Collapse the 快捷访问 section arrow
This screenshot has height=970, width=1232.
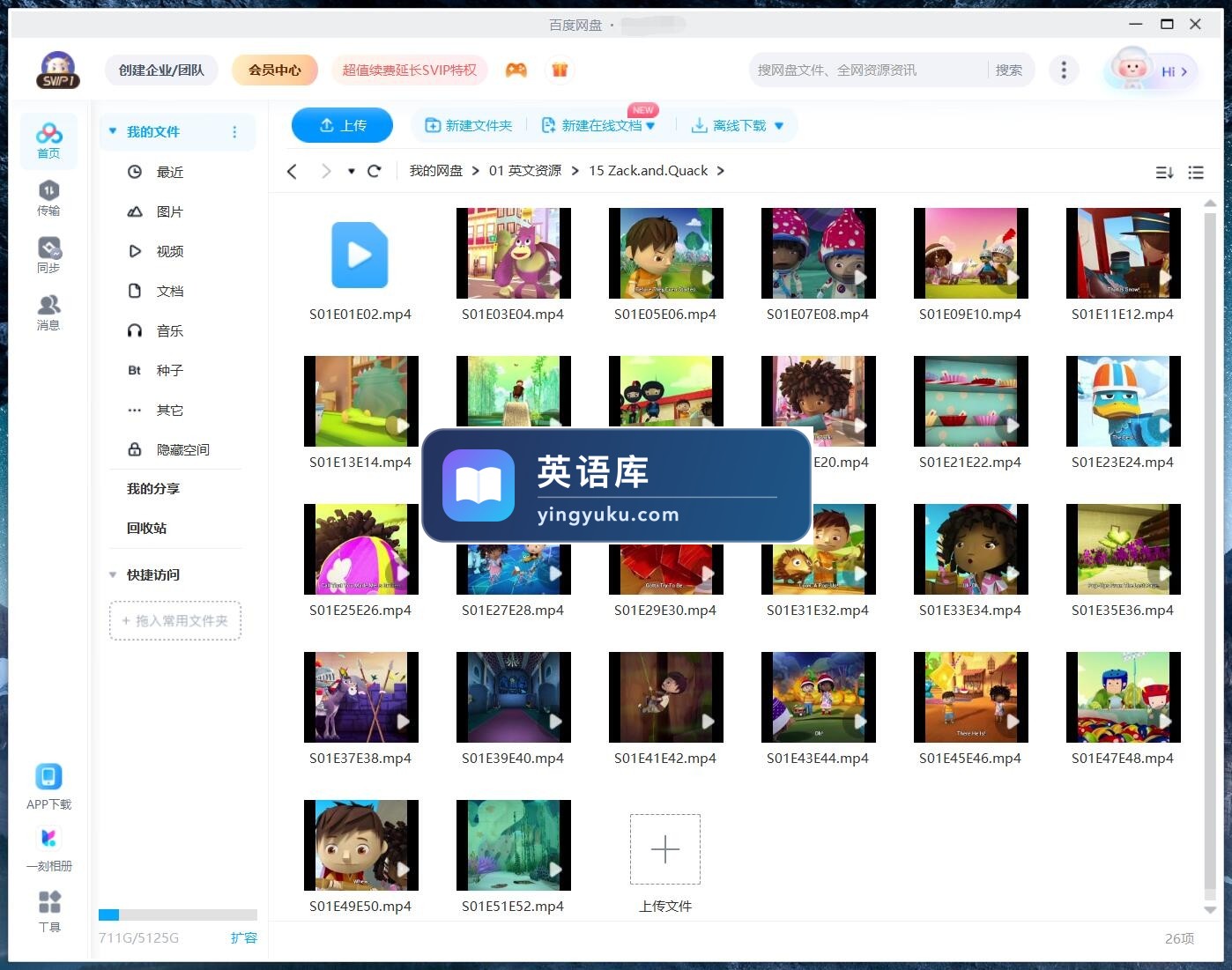pyautogui.click(x=112, y=574)
